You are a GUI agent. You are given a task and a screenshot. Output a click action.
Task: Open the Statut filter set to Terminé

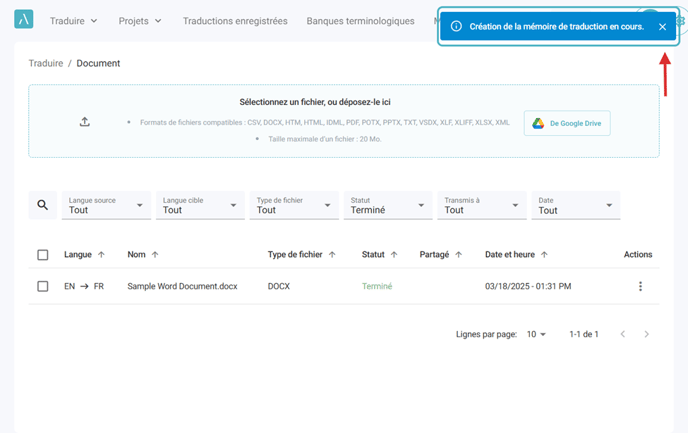388,205
